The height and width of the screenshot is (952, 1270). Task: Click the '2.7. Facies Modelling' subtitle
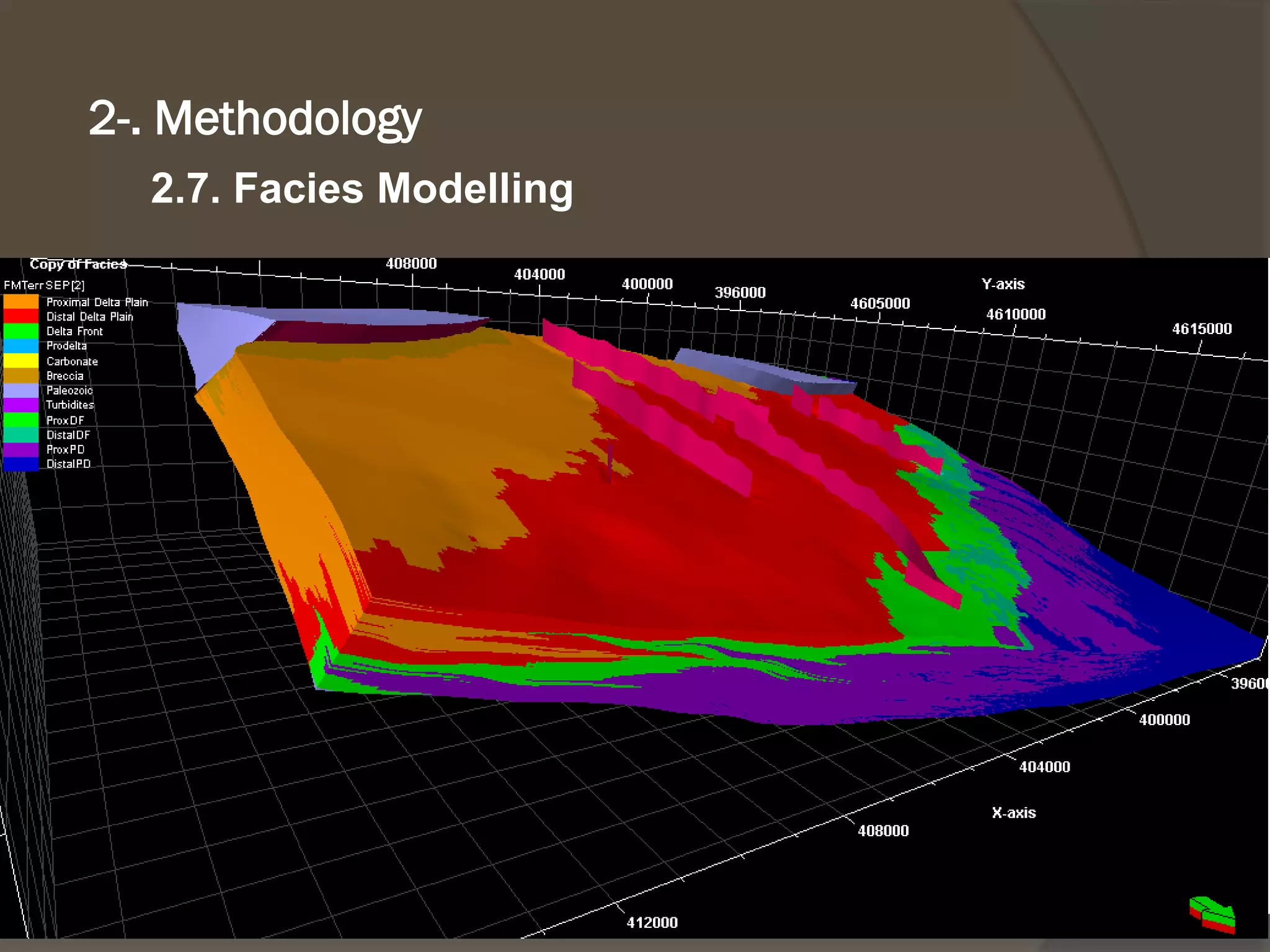pos(362,188)
